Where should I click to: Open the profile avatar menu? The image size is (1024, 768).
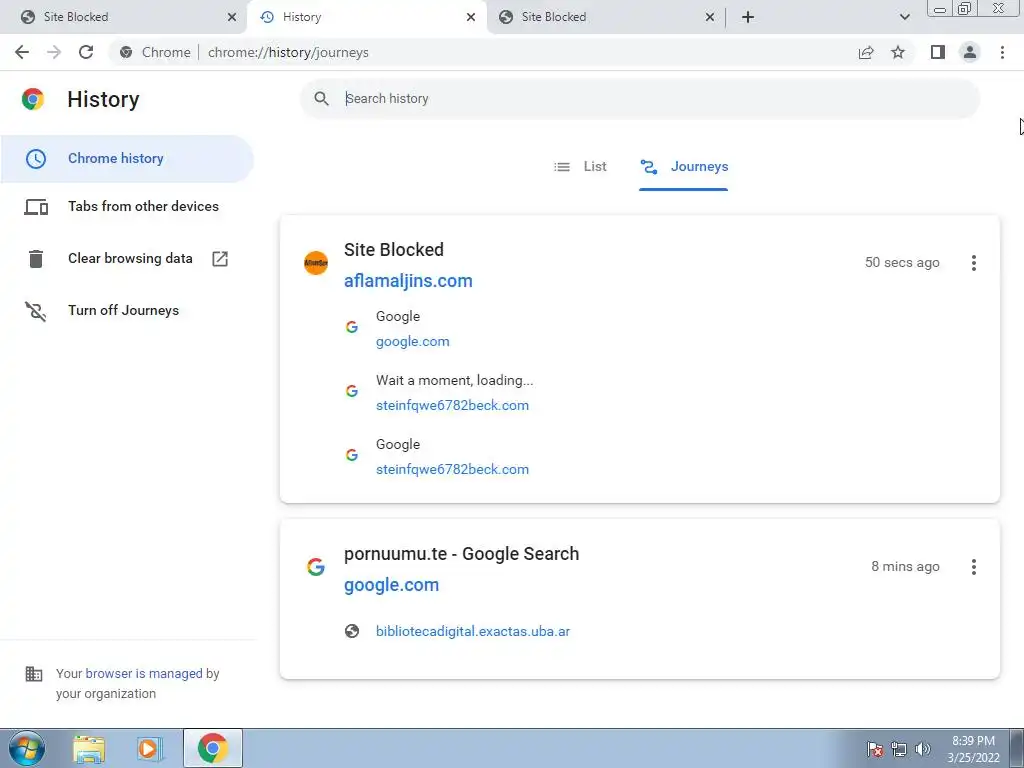coord(970,52)
